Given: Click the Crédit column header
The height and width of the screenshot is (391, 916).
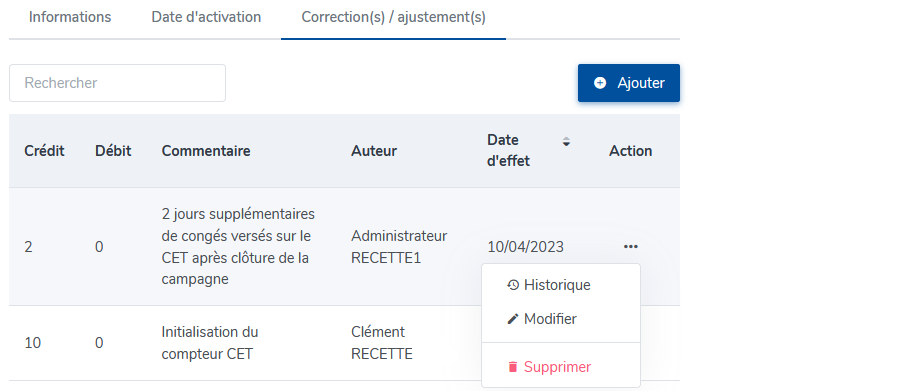Looking at the screenshot, I should tap(44, 151).
